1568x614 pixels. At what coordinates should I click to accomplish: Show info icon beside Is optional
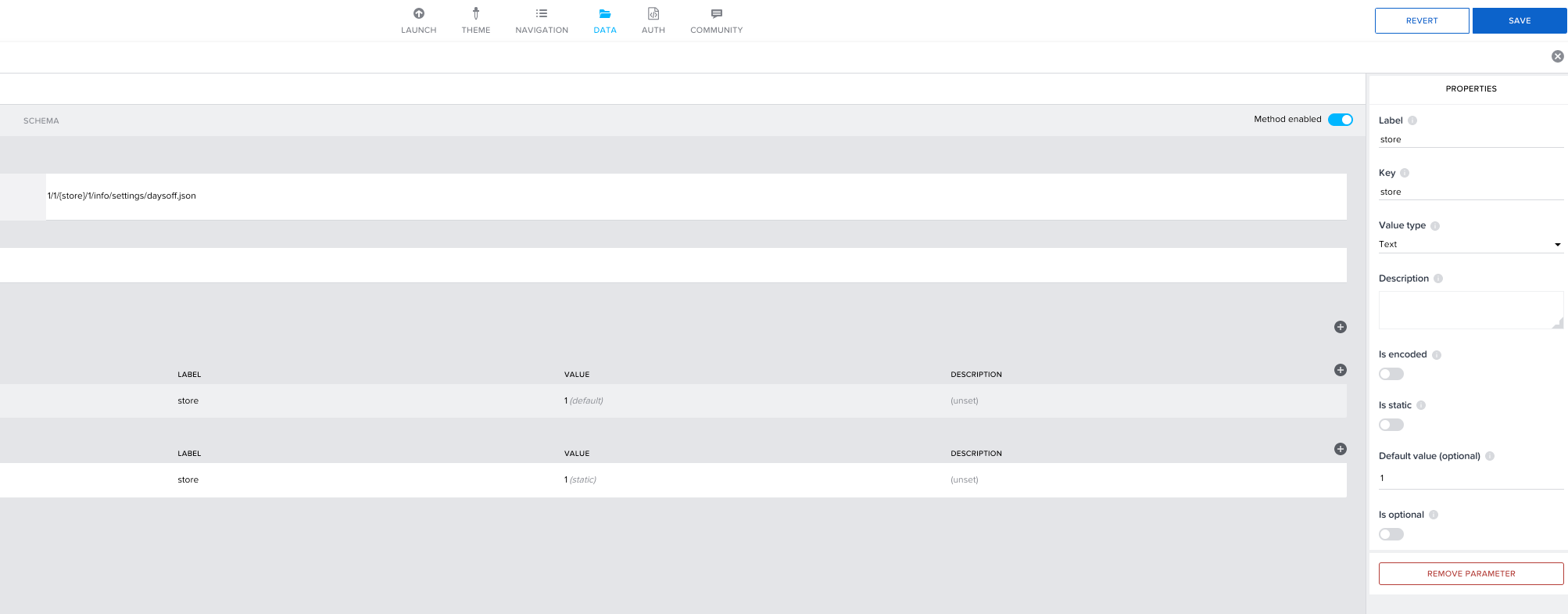coord(1434,515)
